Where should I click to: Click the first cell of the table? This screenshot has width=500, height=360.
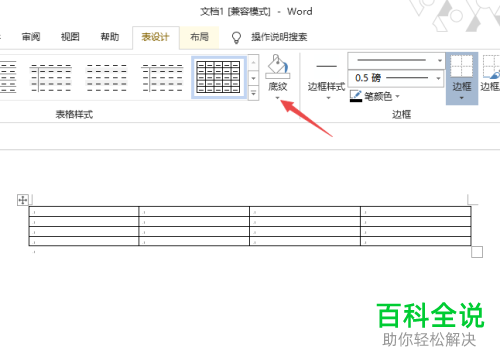point(84,211)
